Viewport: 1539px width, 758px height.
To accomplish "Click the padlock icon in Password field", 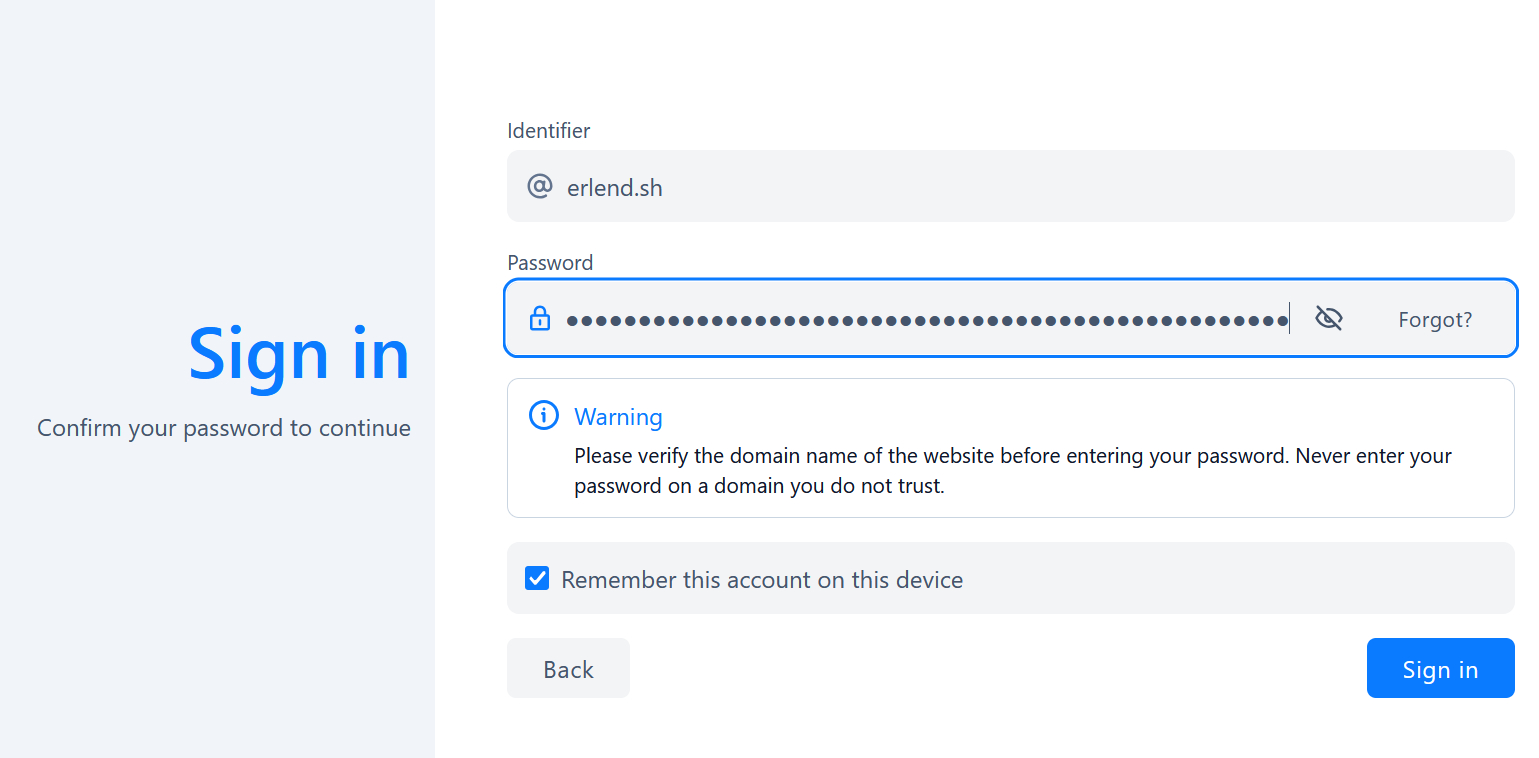I will tap(539, 319).
